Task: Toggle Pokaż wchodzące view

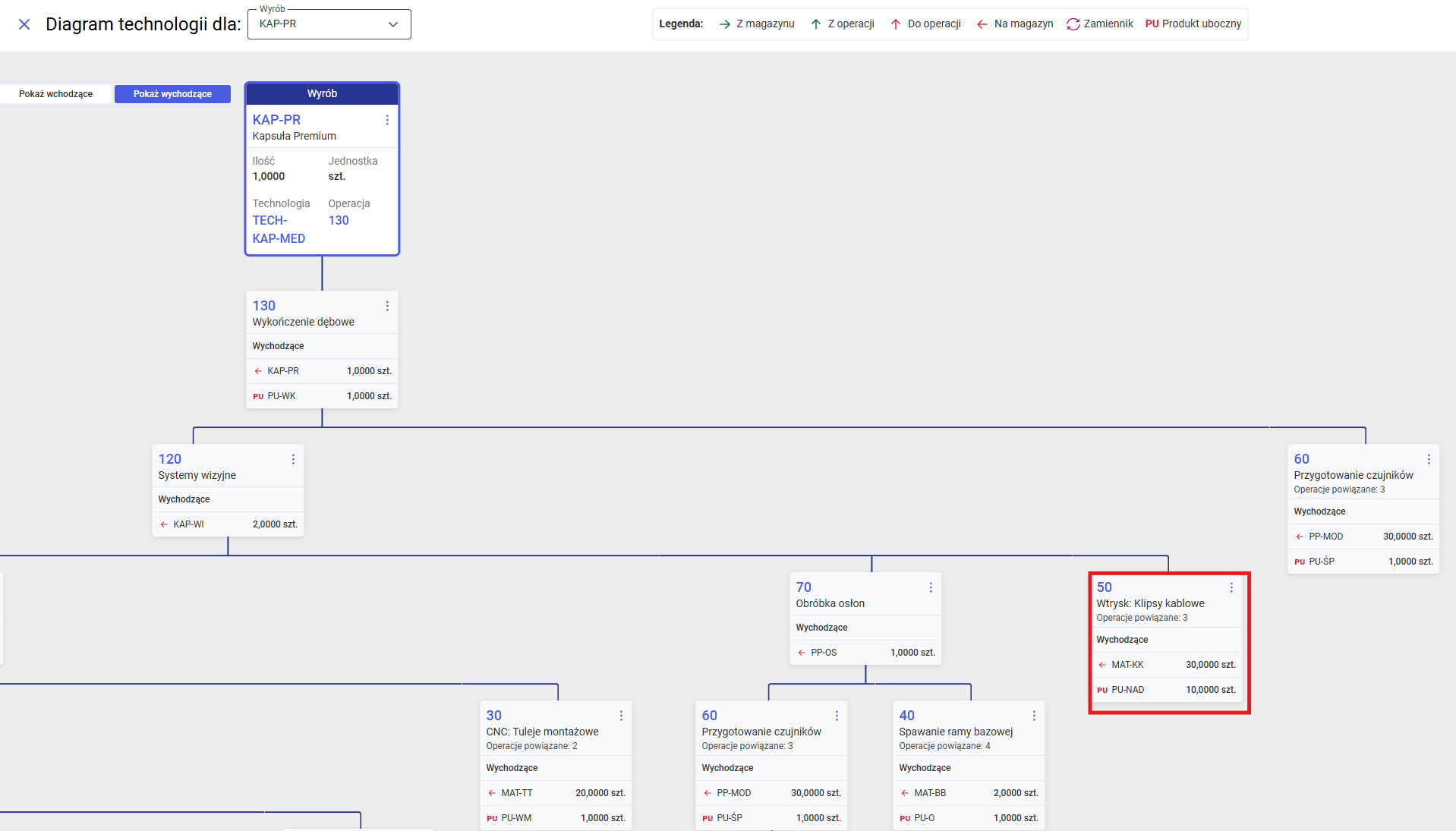Action: coord(55,94)
